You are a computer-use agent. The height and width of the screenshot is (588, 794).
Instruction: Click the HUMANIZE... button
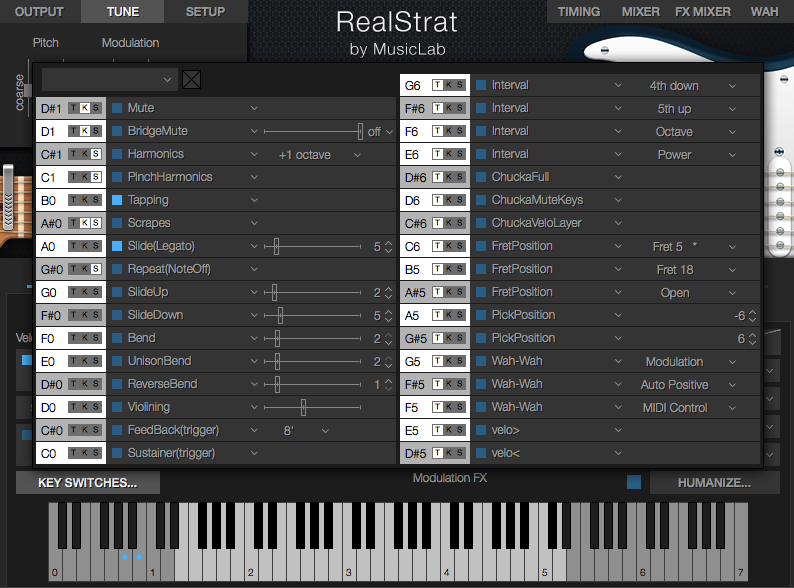(x=714, y=483)
